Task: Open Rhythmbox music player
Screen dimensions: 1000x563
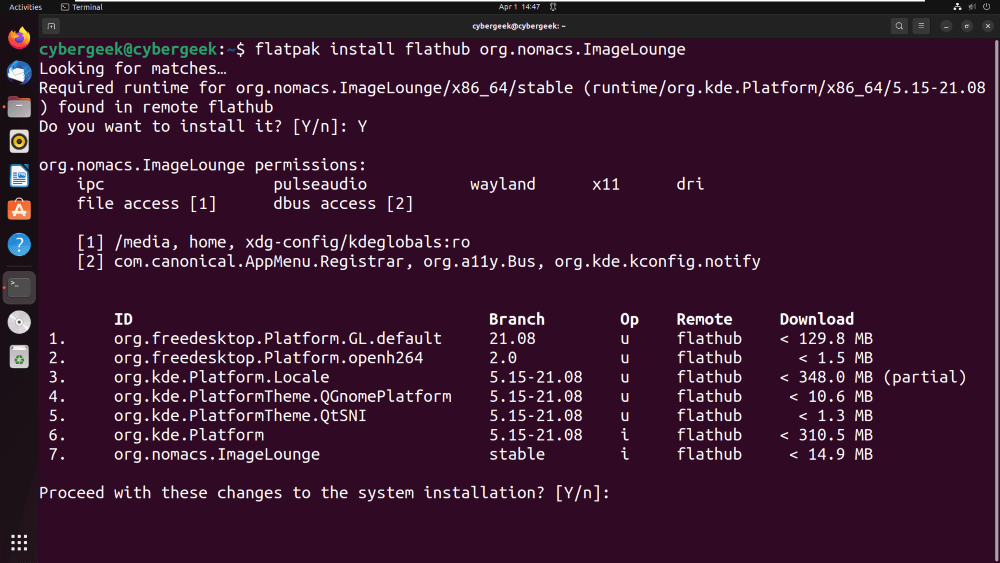Action: [19, 141]
